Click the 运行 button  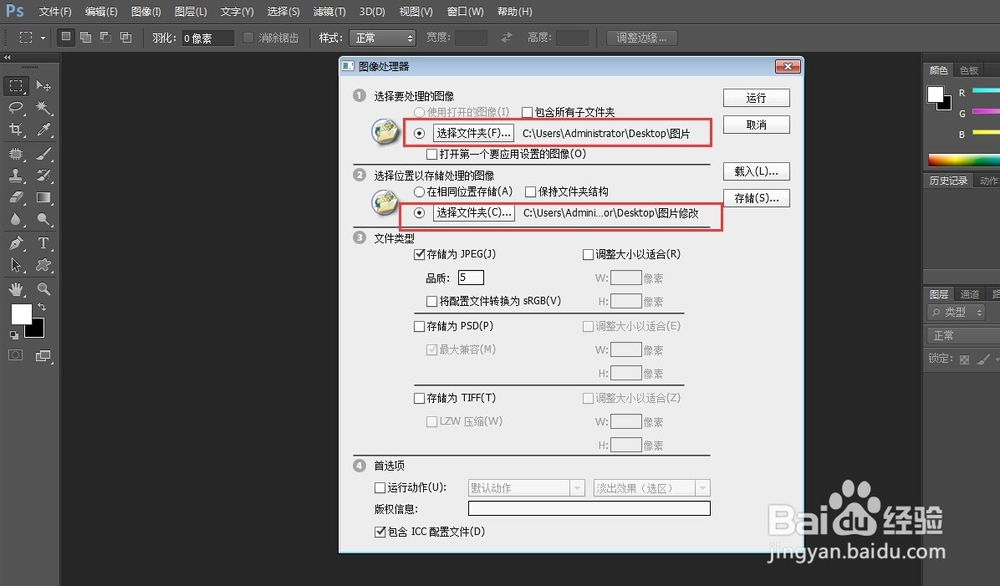[756, 97]
